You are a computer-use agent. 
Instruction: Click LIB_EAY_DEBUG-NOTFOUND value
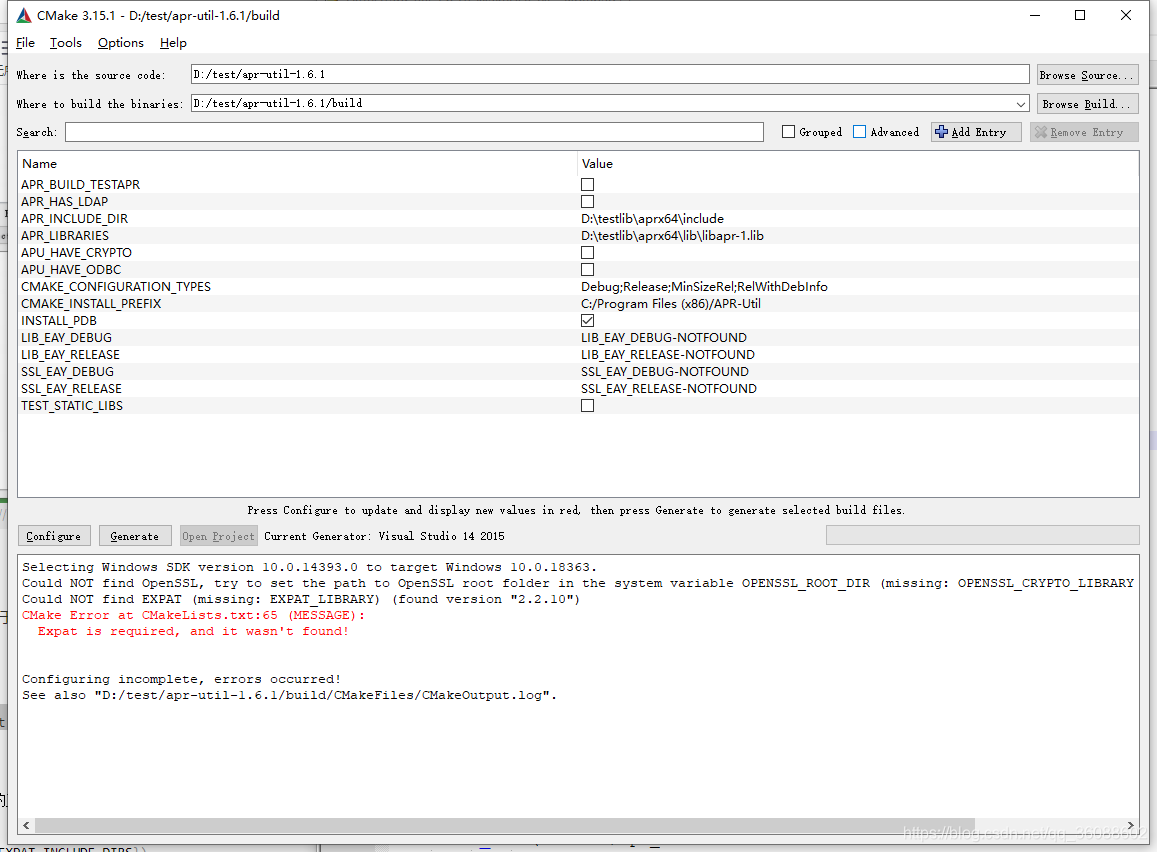(663, 337)
